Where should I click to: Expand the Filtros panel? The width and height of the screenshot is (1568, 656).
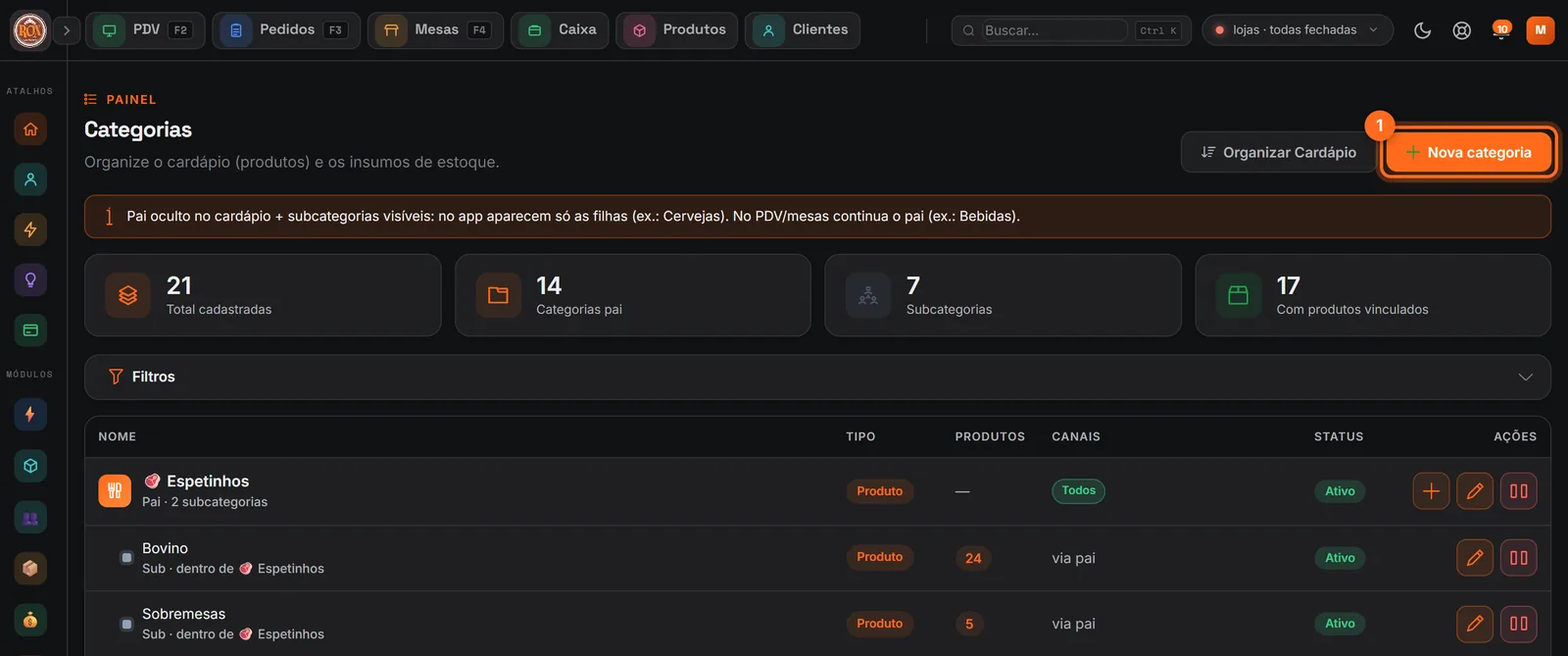pos(817,377)
